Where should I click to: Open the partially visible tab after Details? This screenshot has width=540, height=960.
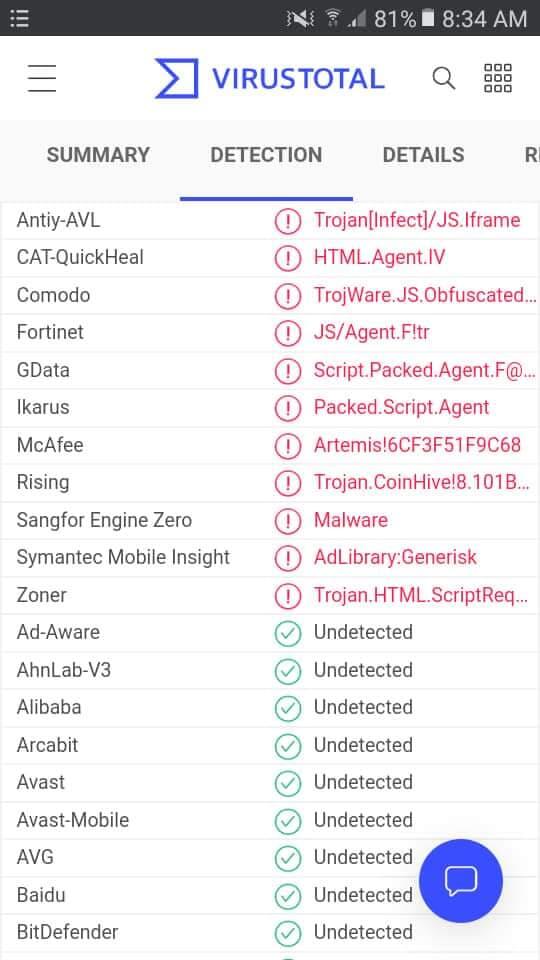pos(531,155)
